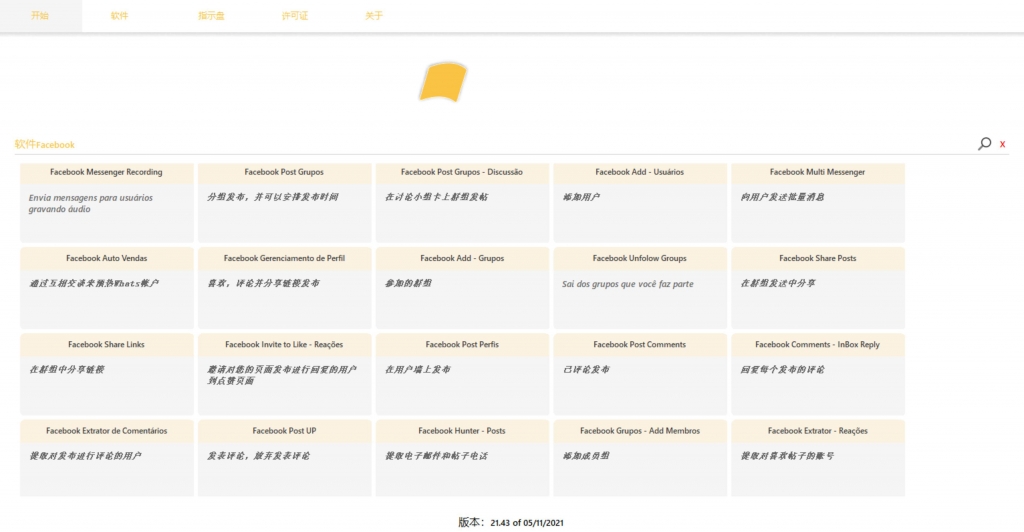This screenshot has width=1024, height=532.
Task: Switch to the 软件 tab
Action: pyautogui.click(x=120, y=16)
